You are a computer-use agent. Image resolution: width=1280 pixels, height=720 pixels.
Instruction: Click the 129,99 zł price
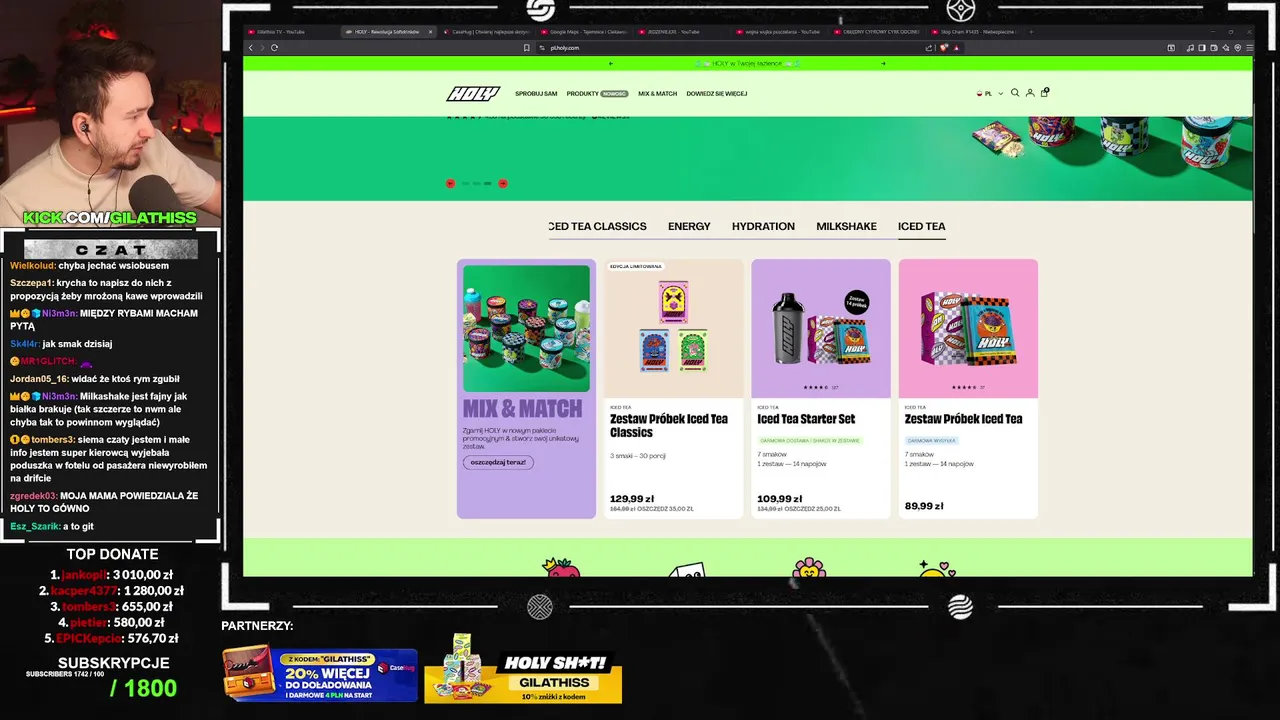tap(632, 499)
